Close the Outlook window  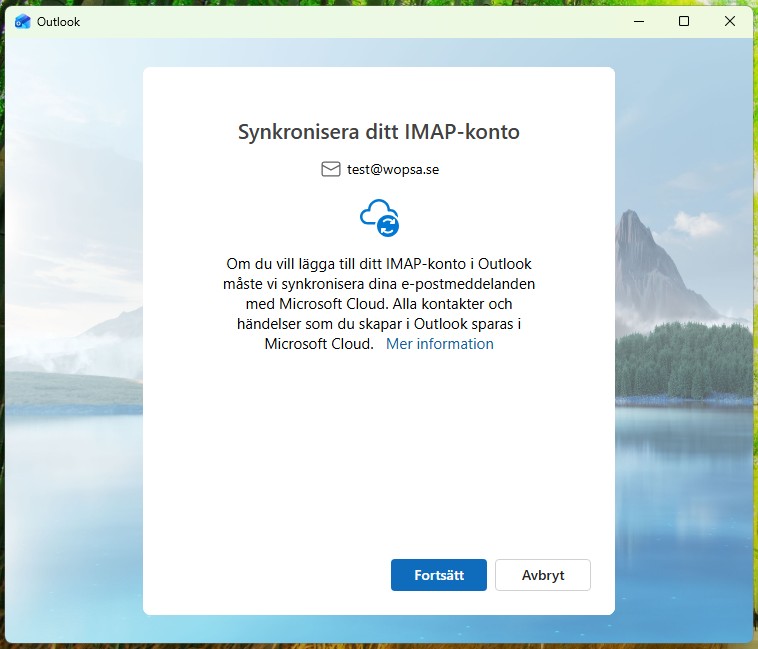click(730, 21)
